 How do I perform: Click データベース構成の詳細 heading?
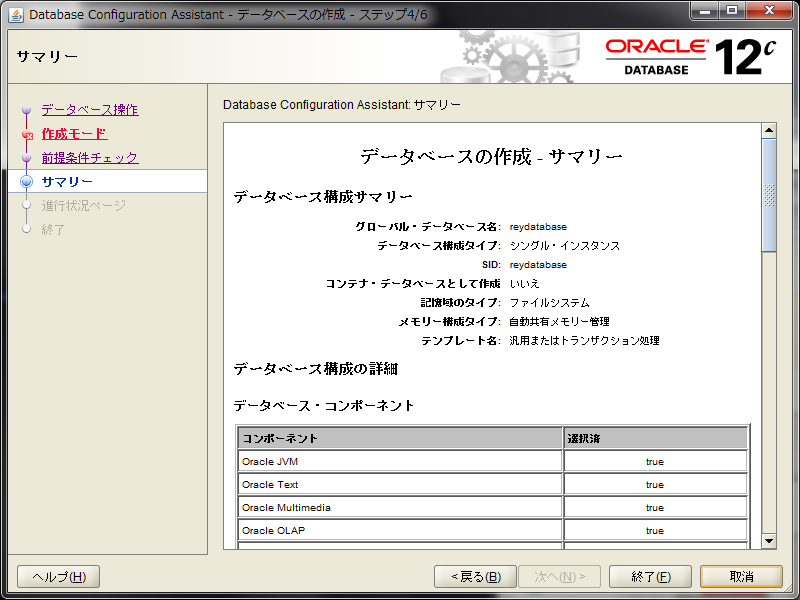pyautogui.click(x=315, y=368)
